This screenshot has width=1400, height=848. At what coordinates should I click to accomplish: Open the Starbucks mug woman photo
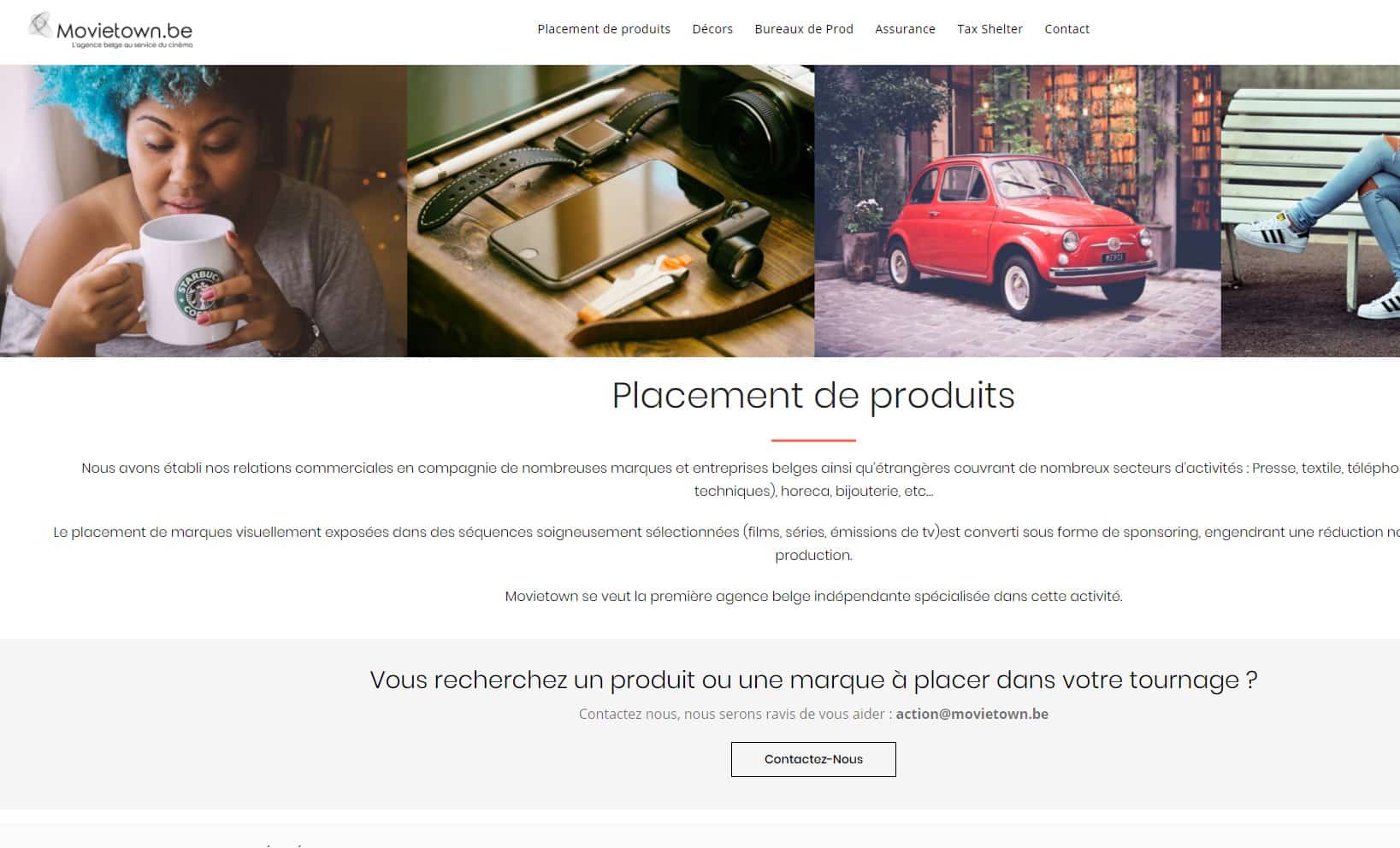[x=204, y=211]
